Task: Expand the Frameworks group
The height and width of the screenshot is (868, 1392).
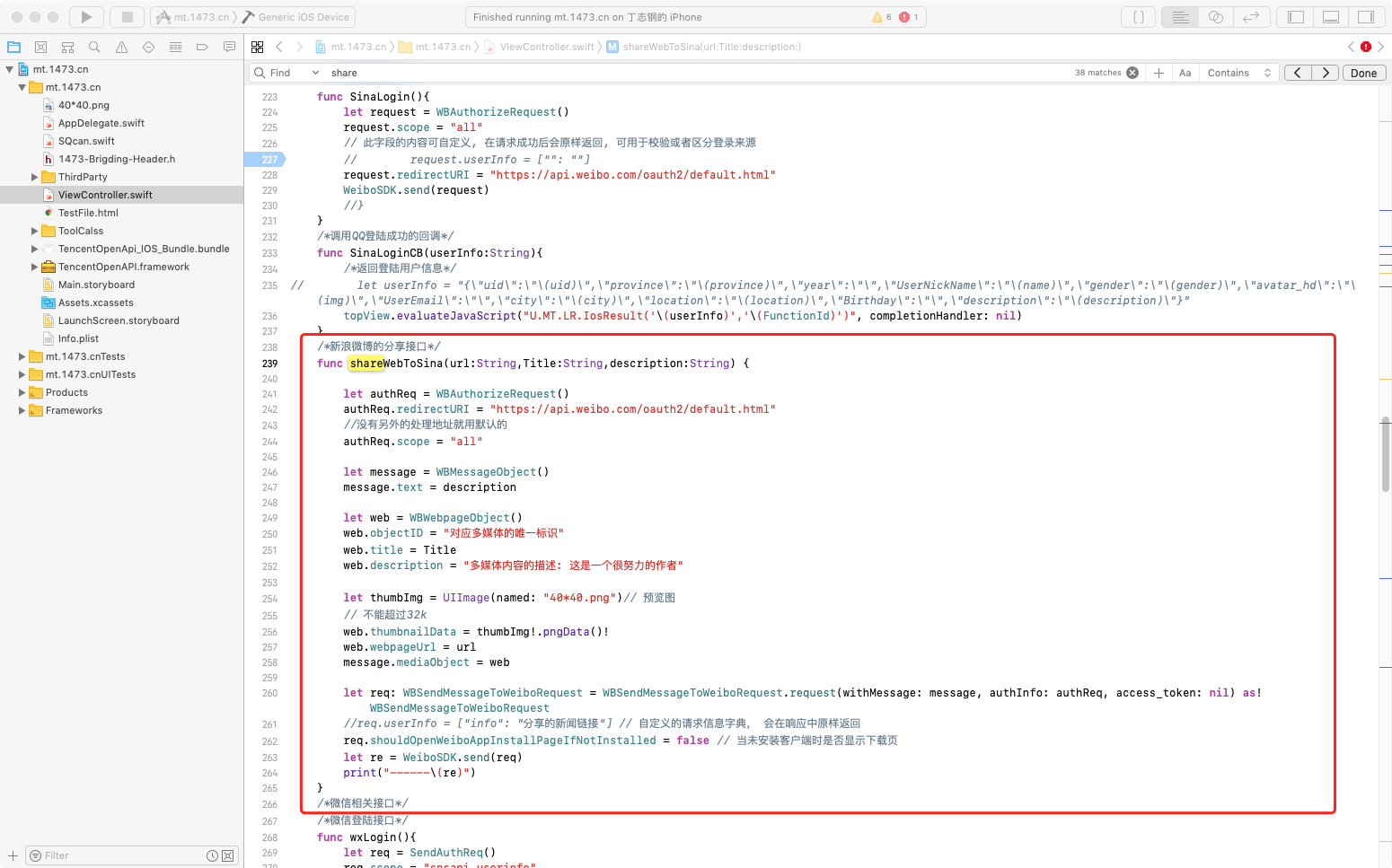Action: click(22, 410)
